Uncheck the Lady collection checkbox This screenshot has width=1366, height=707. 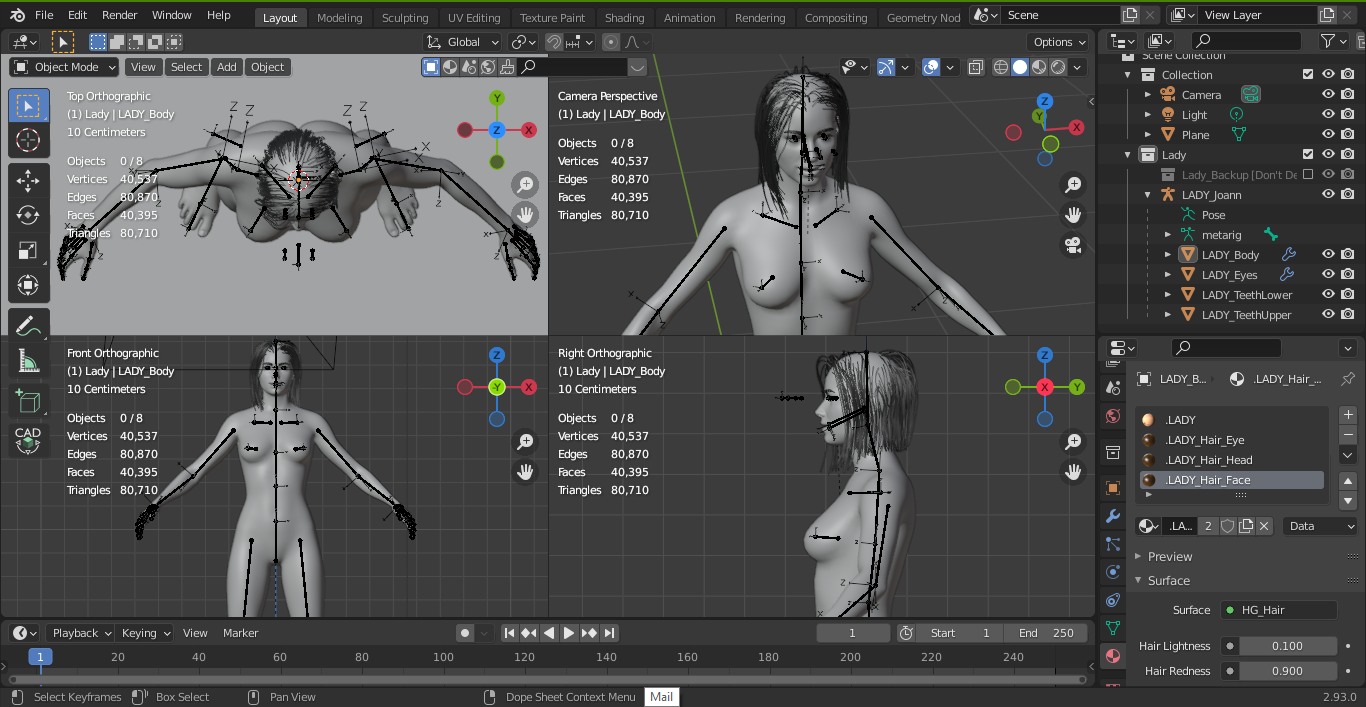[1307, 155]
